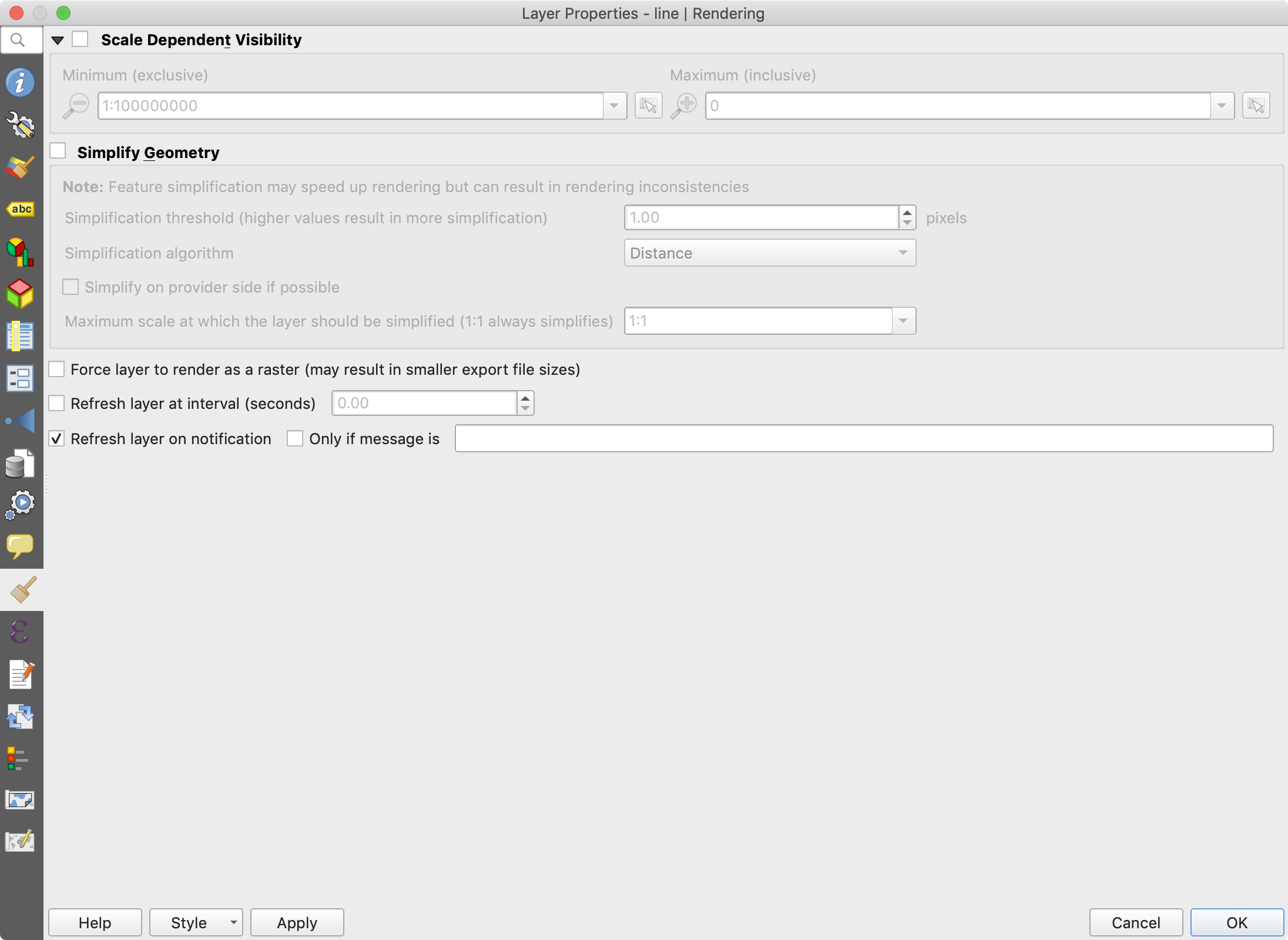
Task: Click the Apply button
Action: (x=296, y=922)
